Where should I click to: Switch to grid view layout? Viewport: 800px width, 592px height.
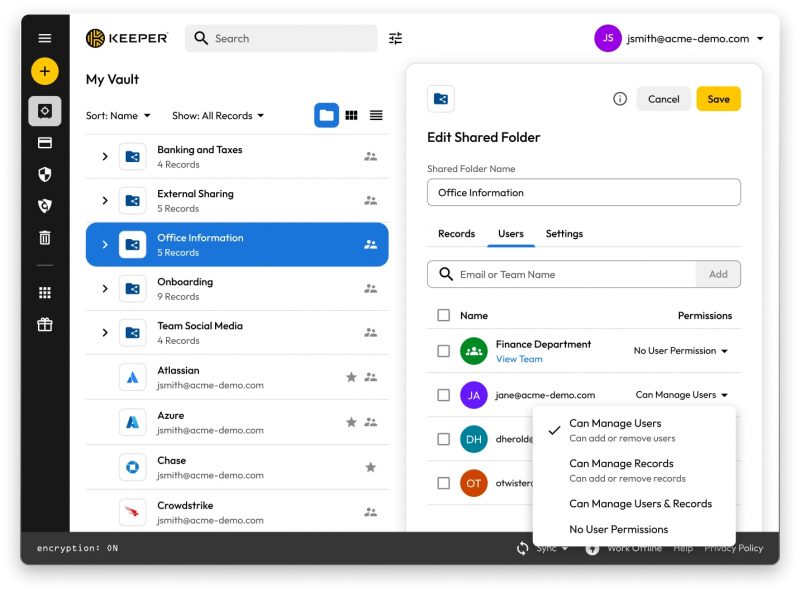pyautogui.click(x=351, y=115)
